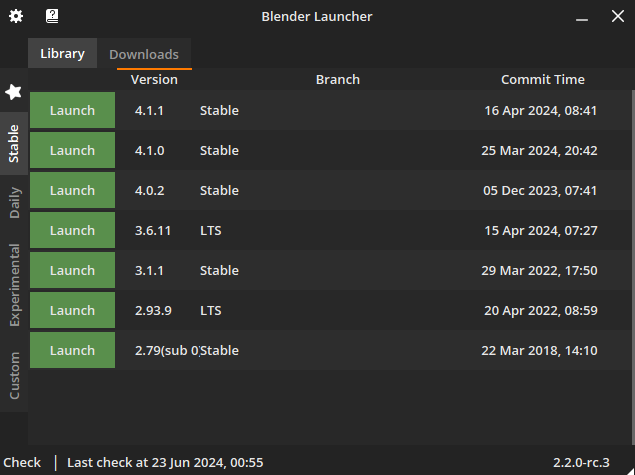Launch Blender version 3.1.1
The height and width of the screenshot is (475, 635).
click(x=72, y=270)
